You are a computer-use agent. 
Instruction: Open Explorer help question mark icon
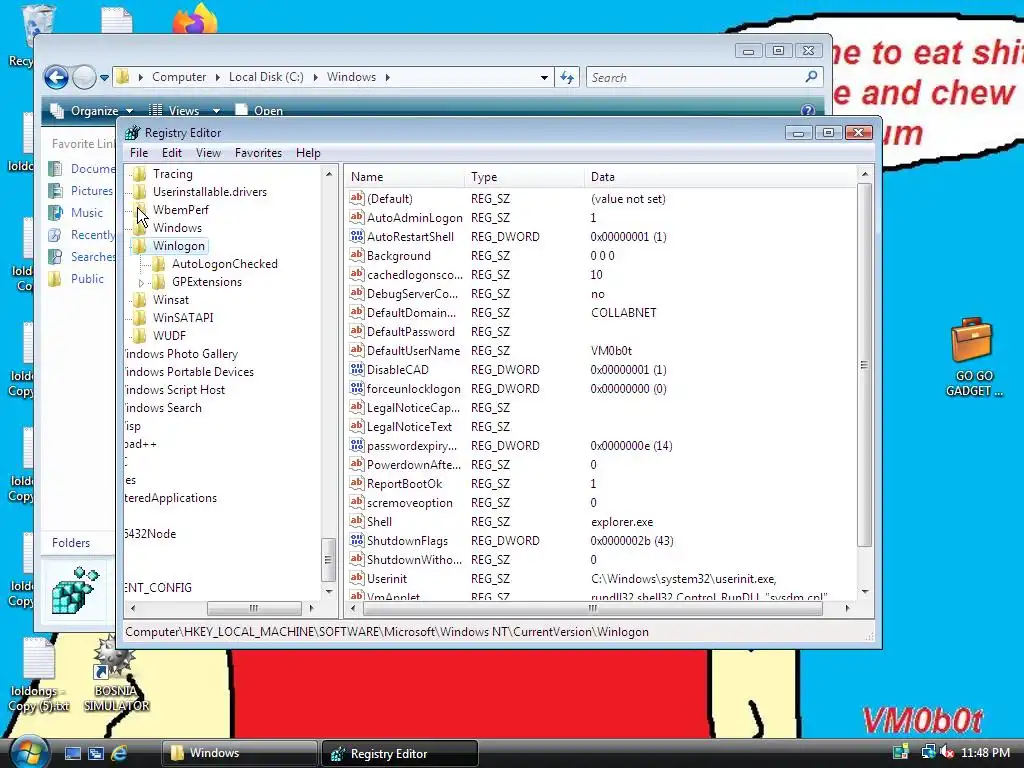808,110
